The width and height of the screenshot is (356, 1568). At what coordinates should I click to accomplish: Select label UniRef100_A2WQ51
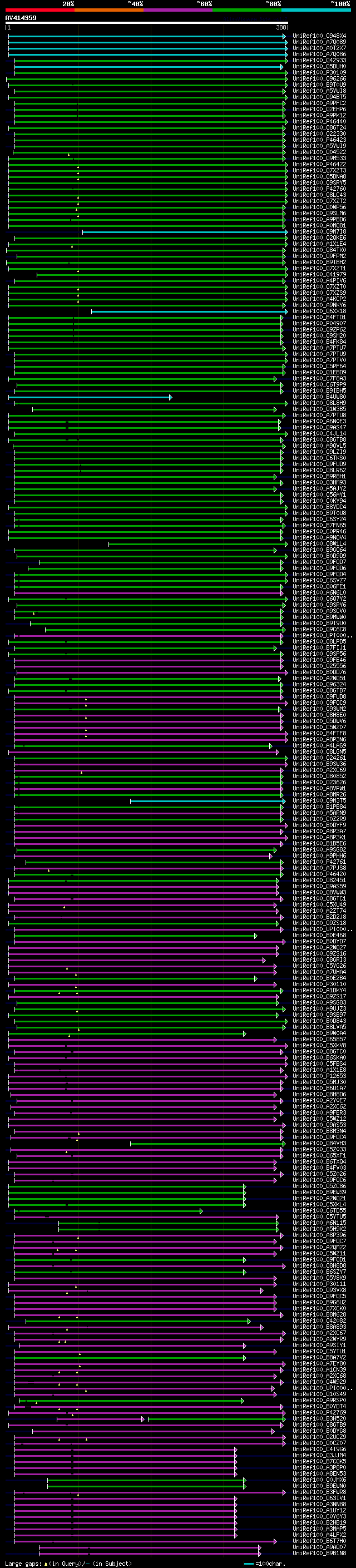[x=319, y=678]
